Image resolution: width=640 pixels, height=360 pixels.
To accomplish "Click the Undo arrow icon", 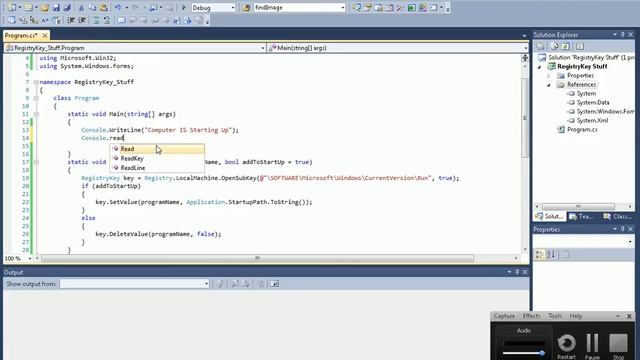I will pos(118,7).
